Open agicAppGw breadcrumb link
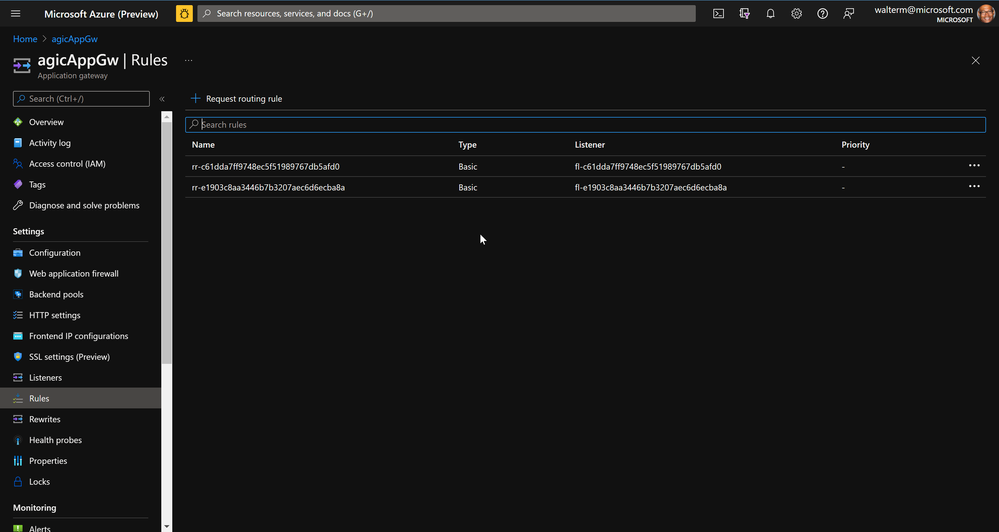999x532 pixels. (75, 39)
